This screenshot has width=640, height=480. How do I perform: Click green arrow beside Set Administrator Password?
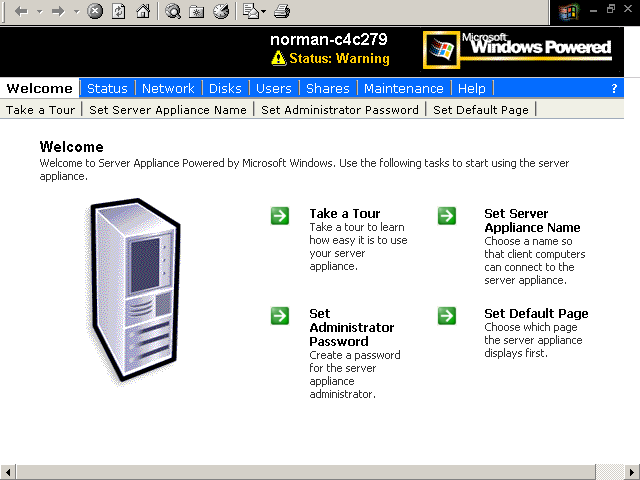(x=280, y=315)
